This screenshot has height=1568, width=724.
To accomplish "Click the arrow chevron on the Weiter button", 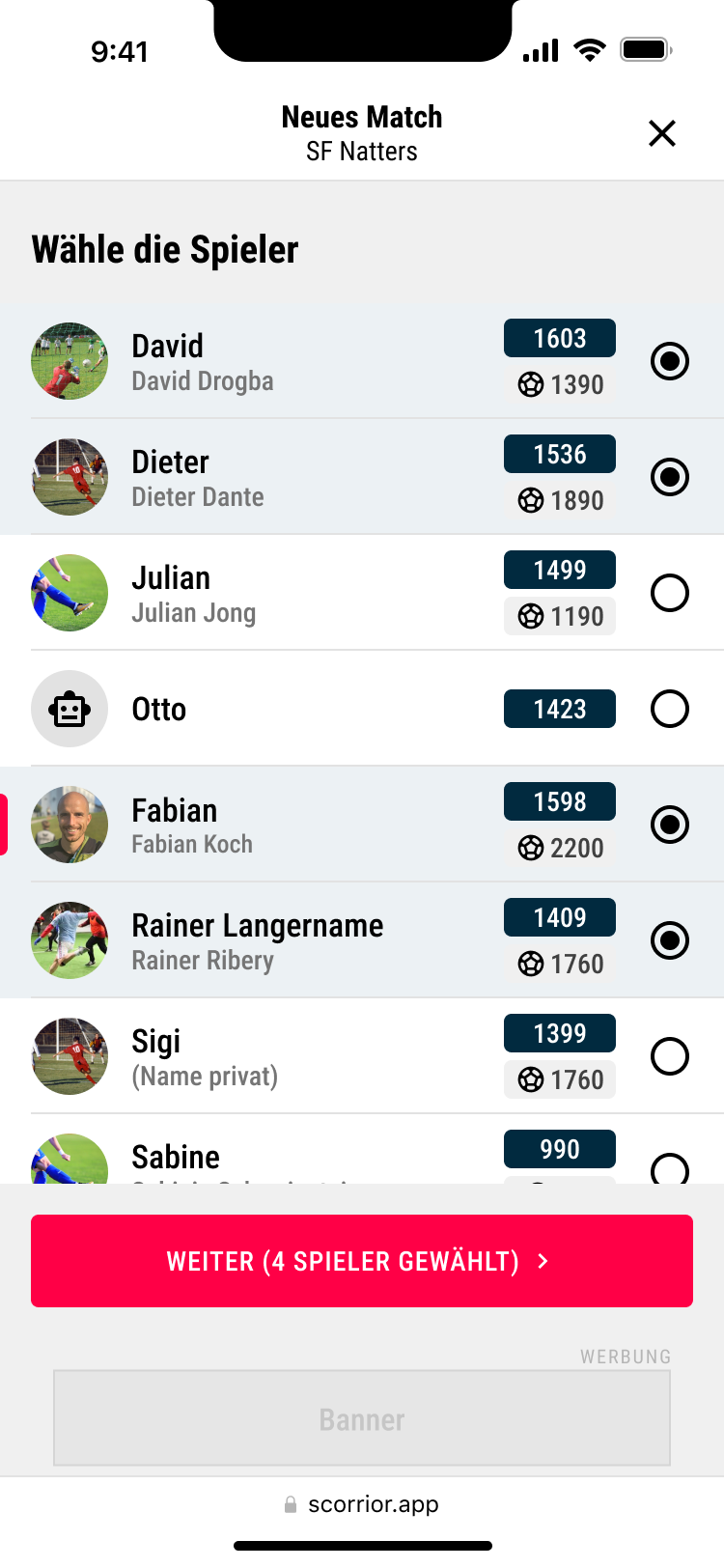I will pos(543,1261).
